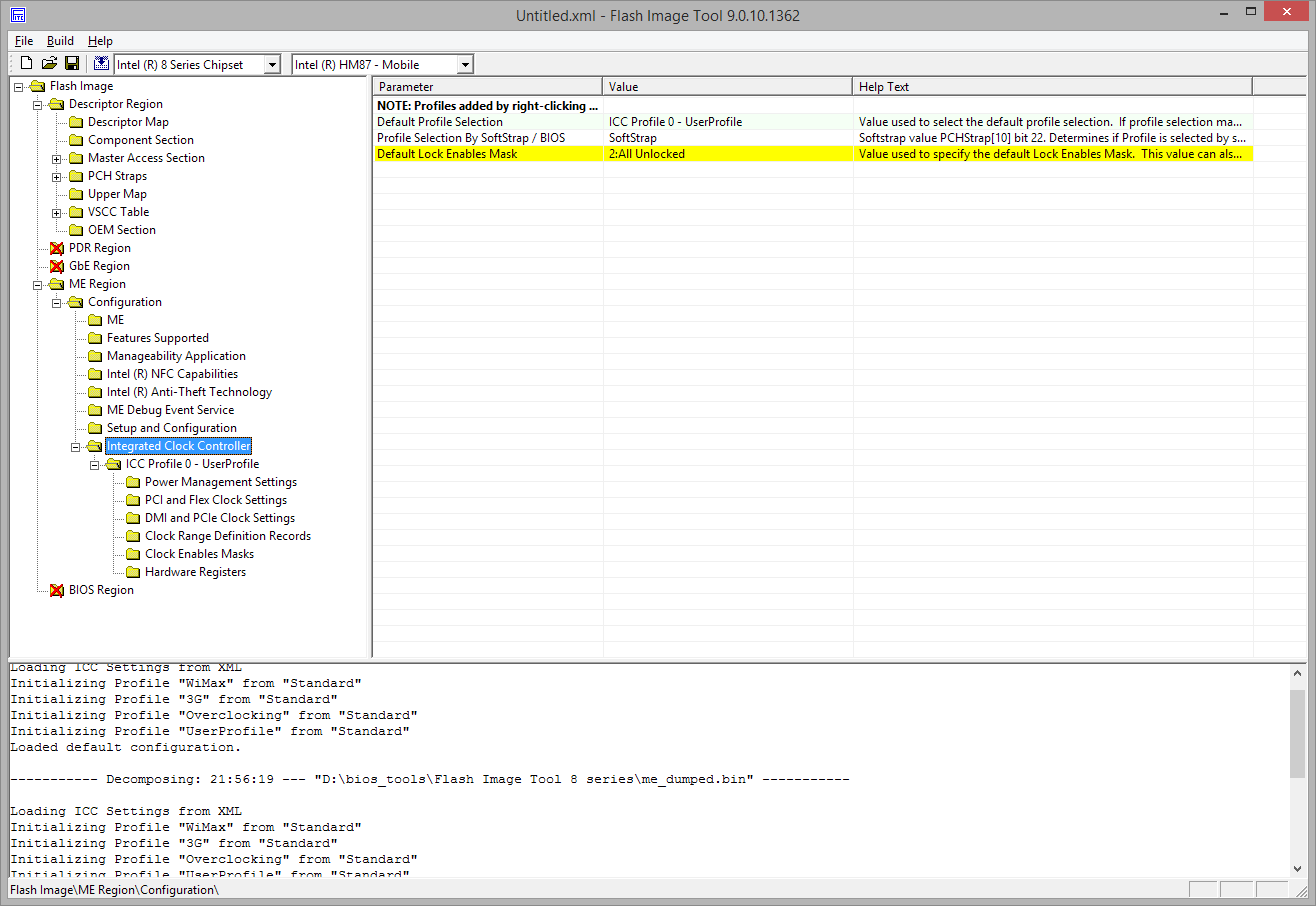Click the Component Section folder icon
Viewport: 1316px width, 906px height.
pyautogui.click(x=76, y=140)
